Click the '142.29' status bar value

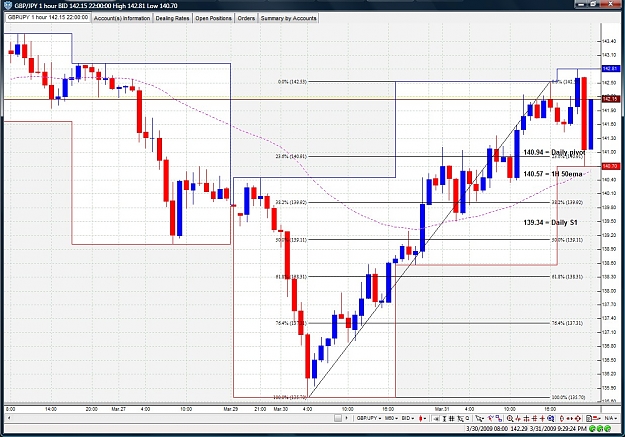519,429
